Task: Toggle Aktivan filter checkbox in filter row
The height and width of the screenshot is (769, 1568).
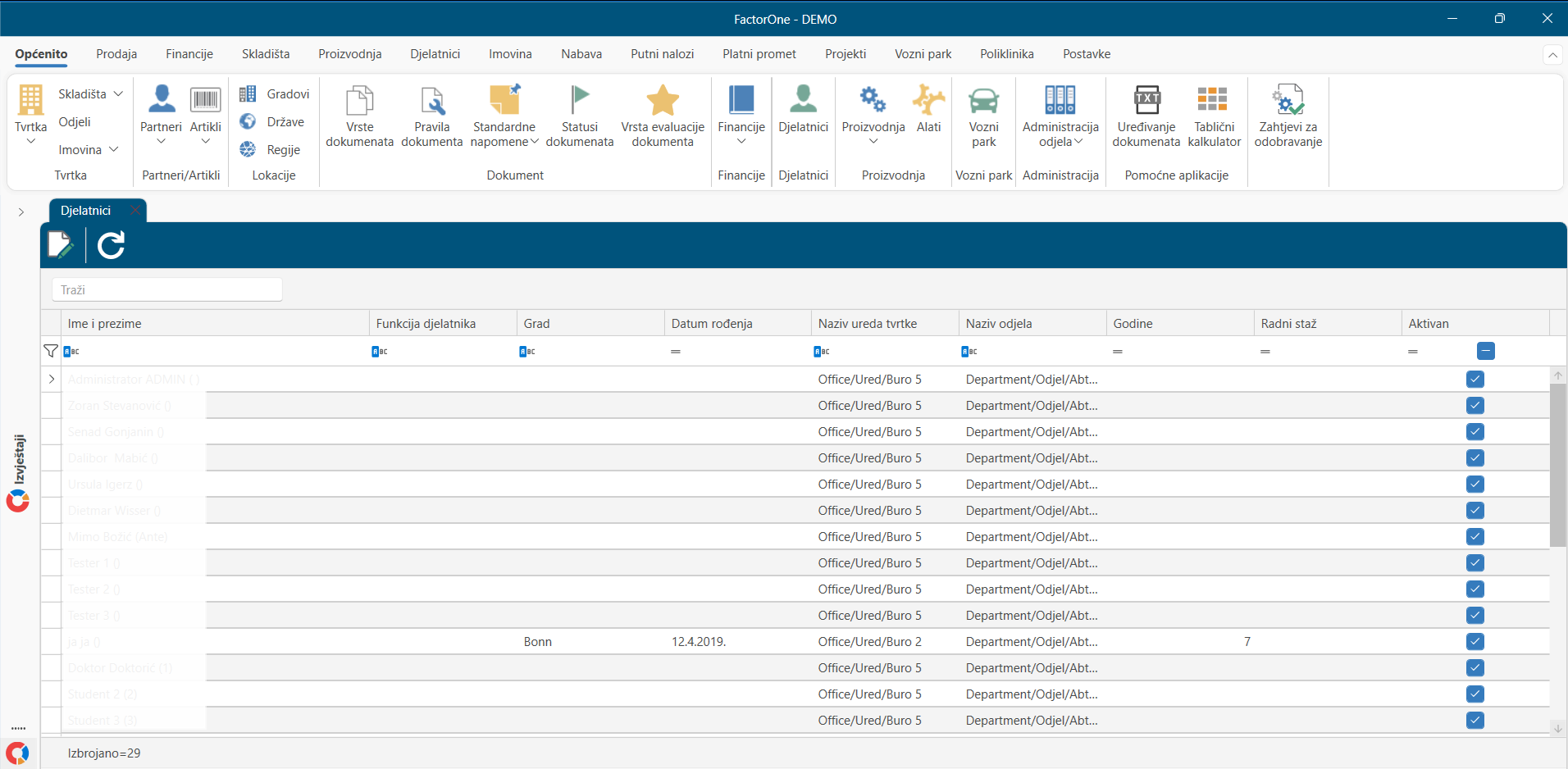Action: (x=1485, y=351)
